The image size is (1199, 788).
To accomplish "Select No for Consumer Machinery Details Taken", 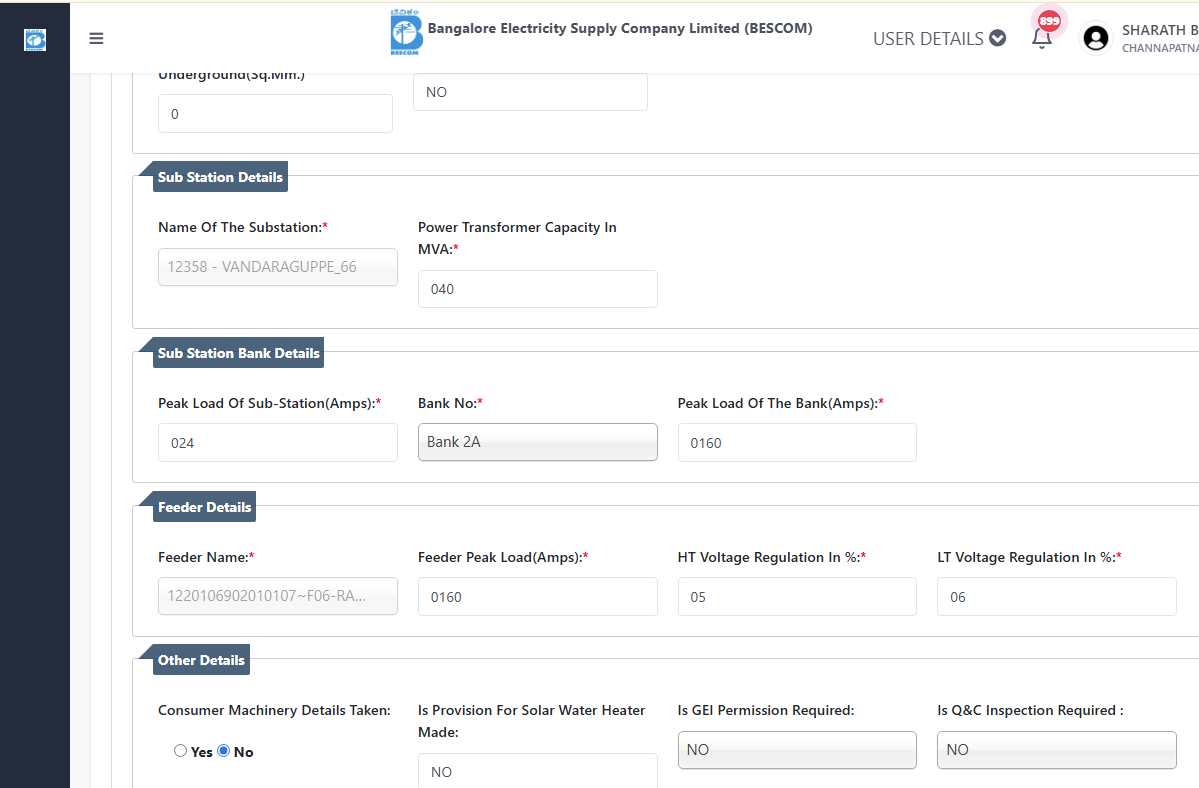I will point(224,750).
